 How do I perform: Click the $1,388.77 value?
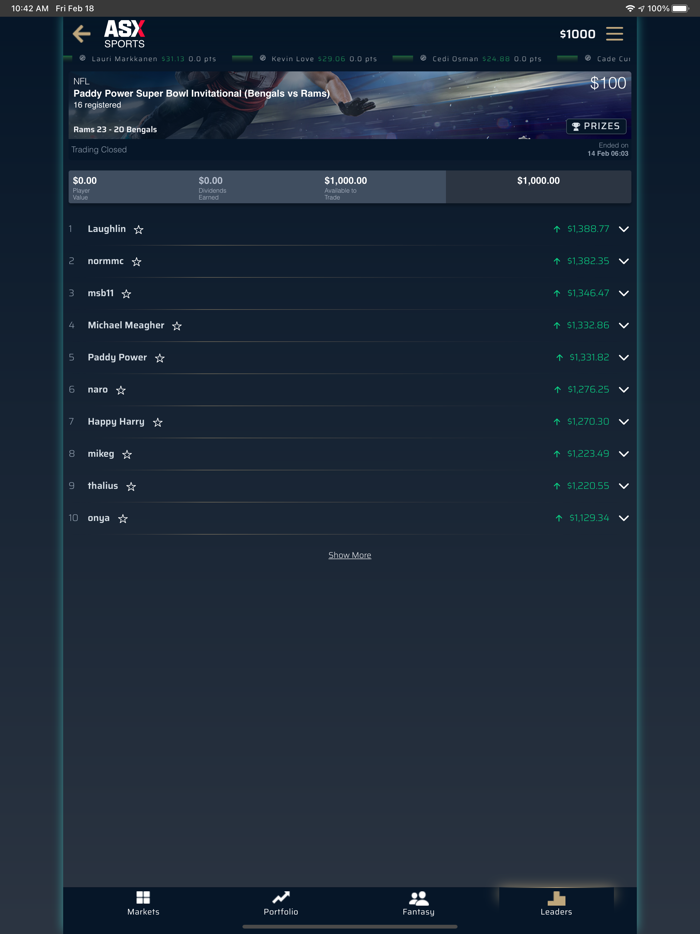pyautogui.click(x=588, y=229)
